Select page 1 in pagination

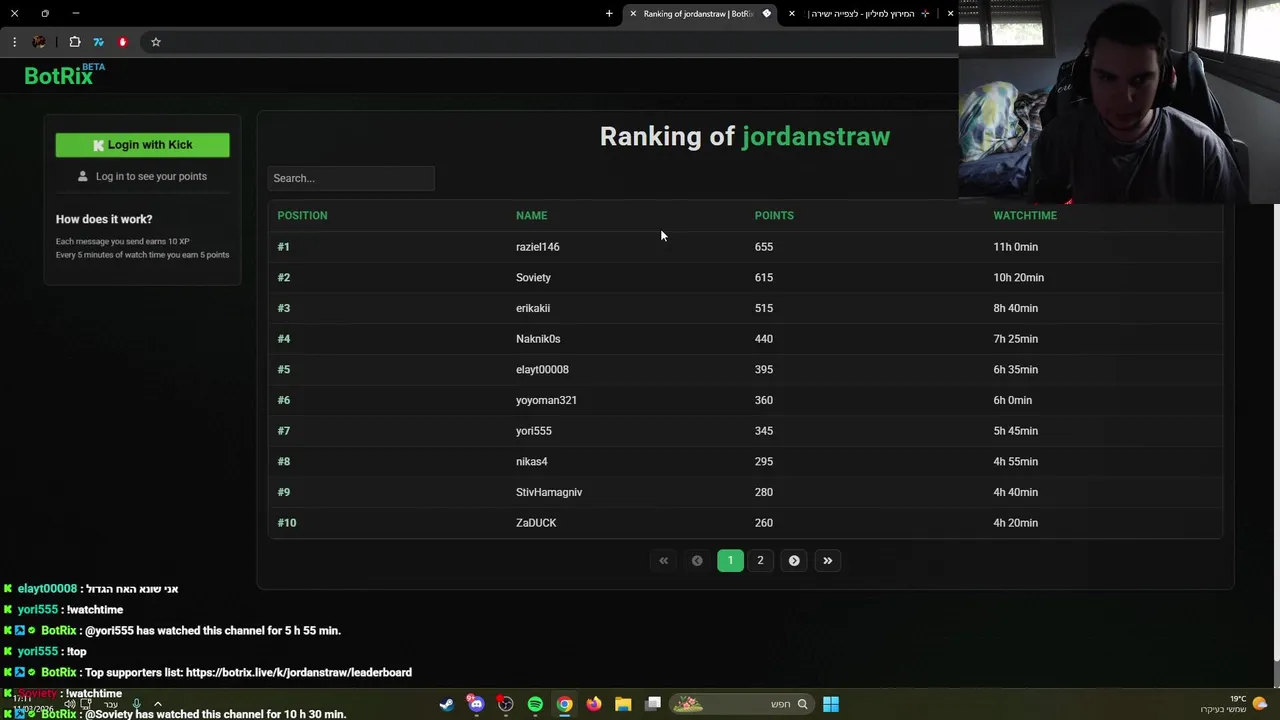pyautogui.click(x=730, y=561)
